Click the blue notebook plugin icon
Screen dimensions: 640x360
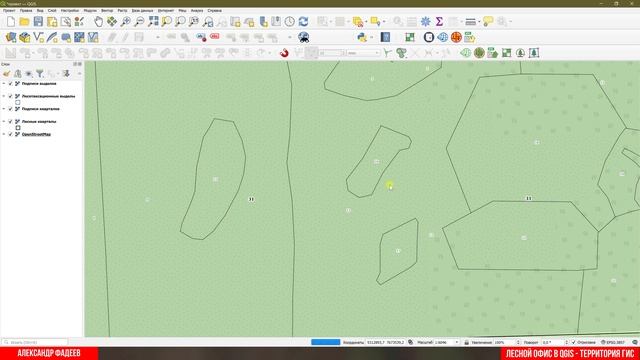coord(385,38)
